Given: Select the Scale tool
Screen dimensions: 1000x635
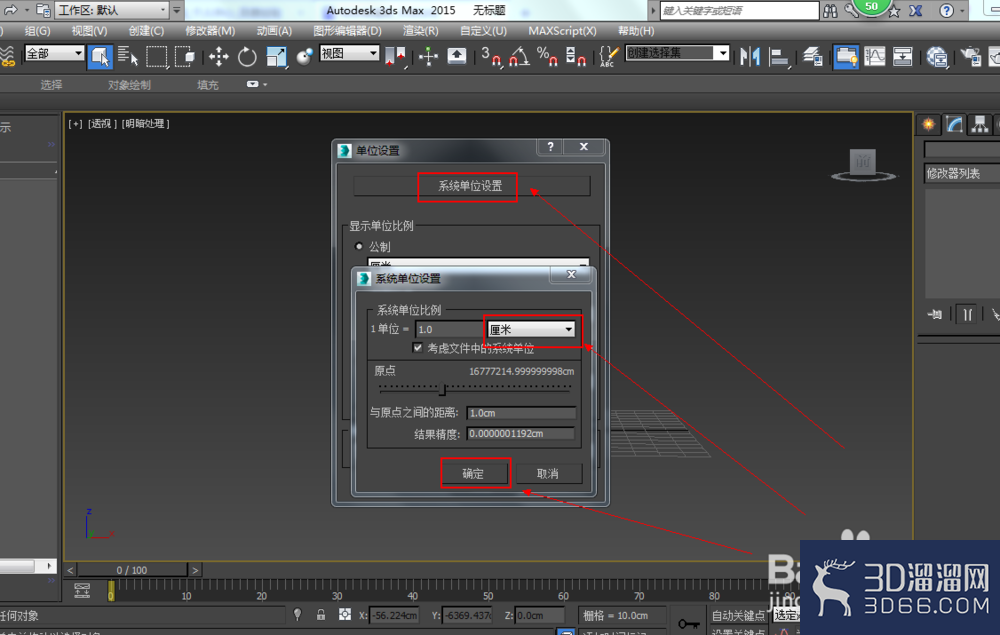Looking at the screenshot, I should pos(276,57).
